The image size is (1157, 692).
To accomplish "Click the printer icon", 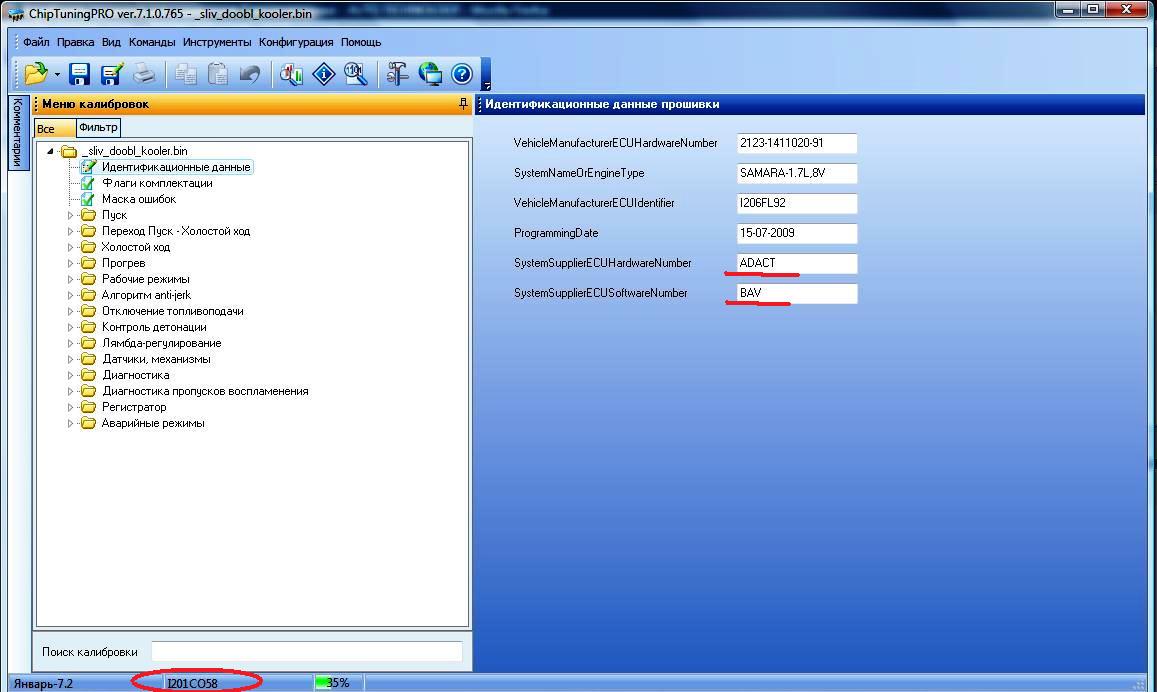I will (x=144, y=74).
